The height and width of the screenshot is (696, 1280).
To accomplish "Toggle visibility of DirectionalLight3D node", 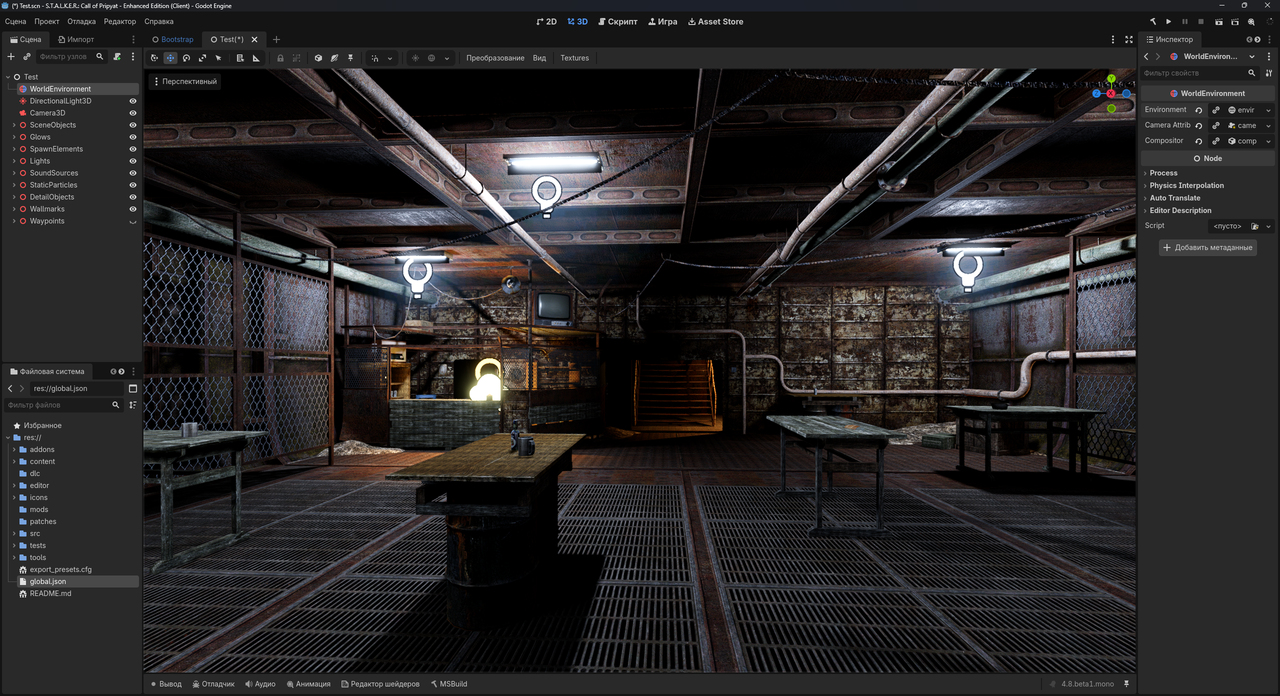I will tap(133, 101).
